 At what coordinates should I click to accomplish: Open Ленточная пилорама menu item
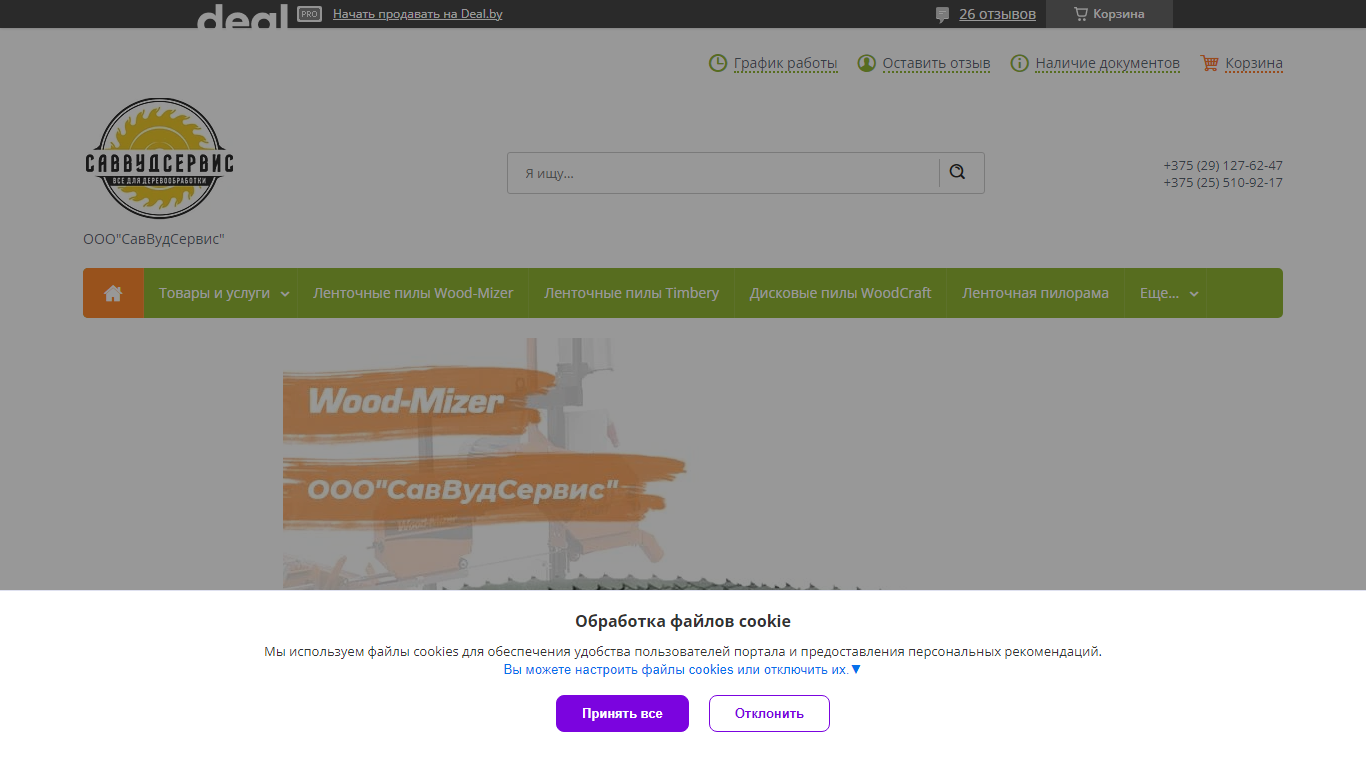[1035, 293]
